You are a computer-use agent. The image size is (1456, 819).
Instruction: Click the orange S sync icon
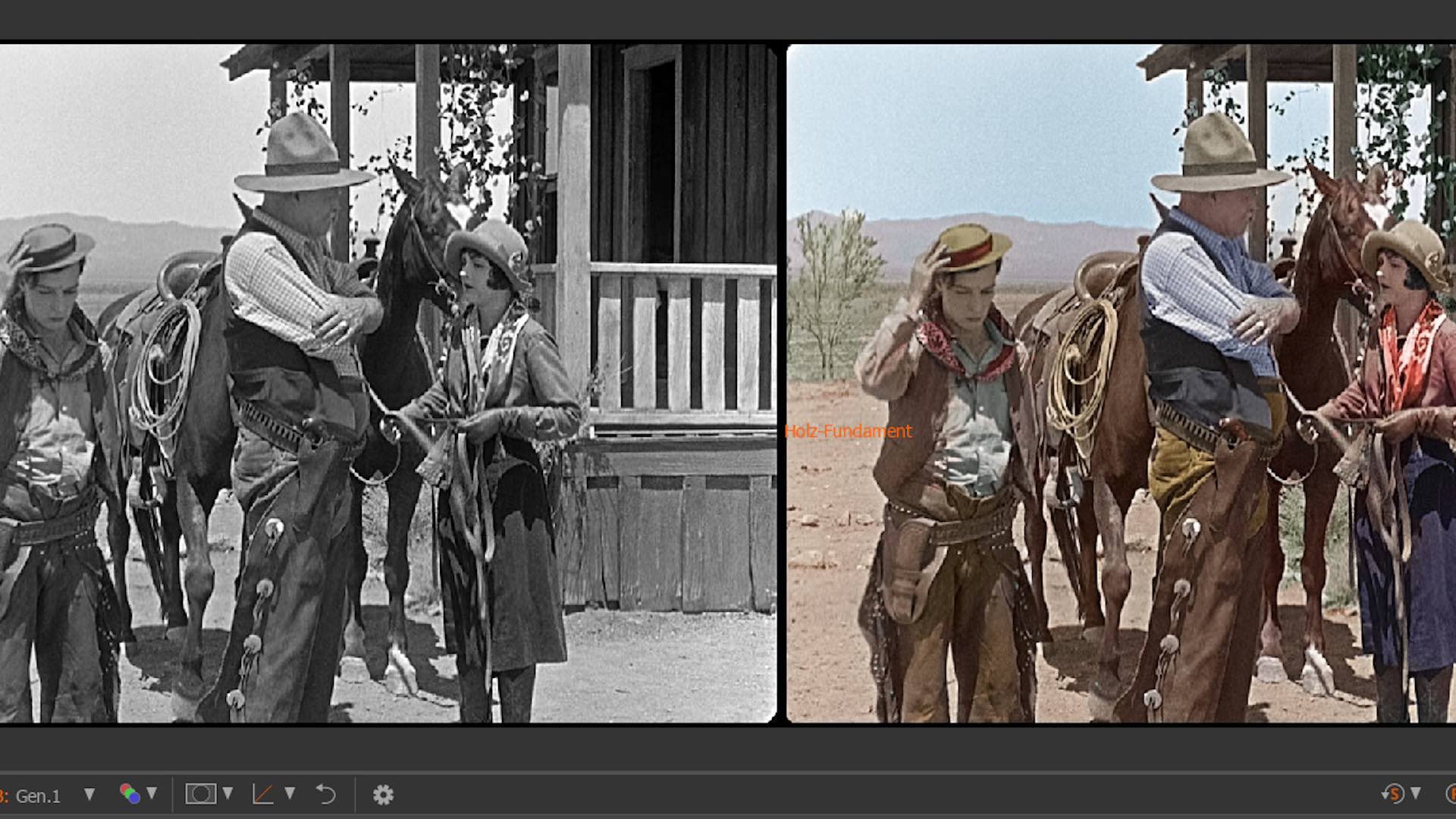1392,794
